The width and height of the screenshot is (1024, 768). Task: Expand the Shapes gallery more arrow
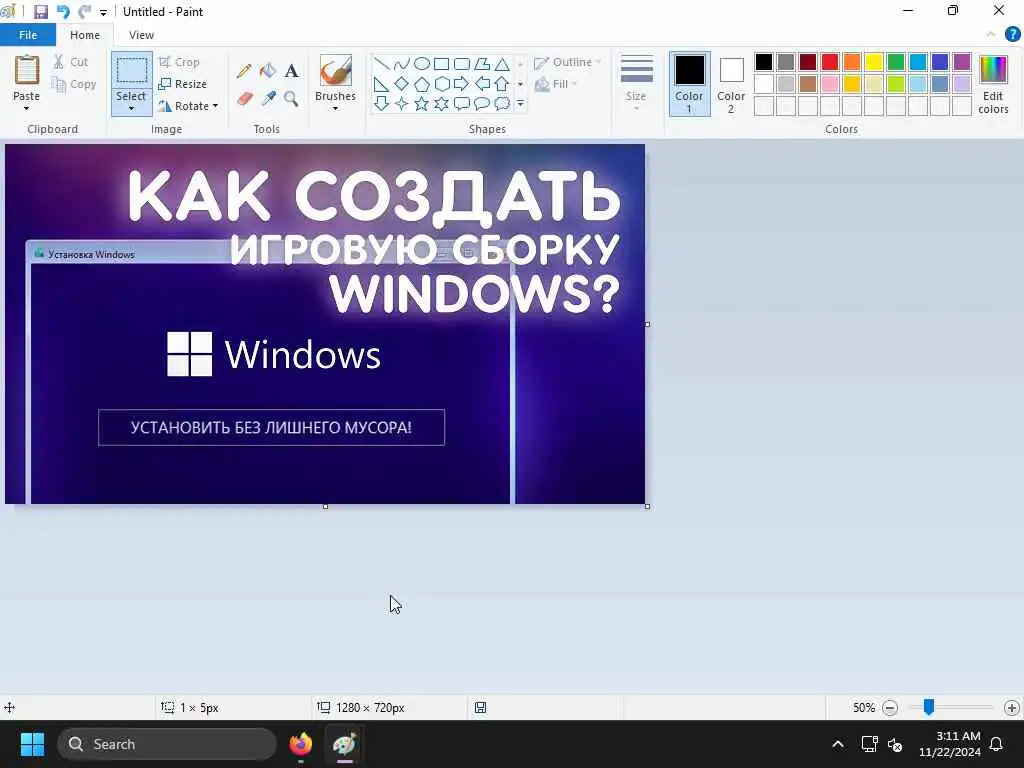(520, 104)
